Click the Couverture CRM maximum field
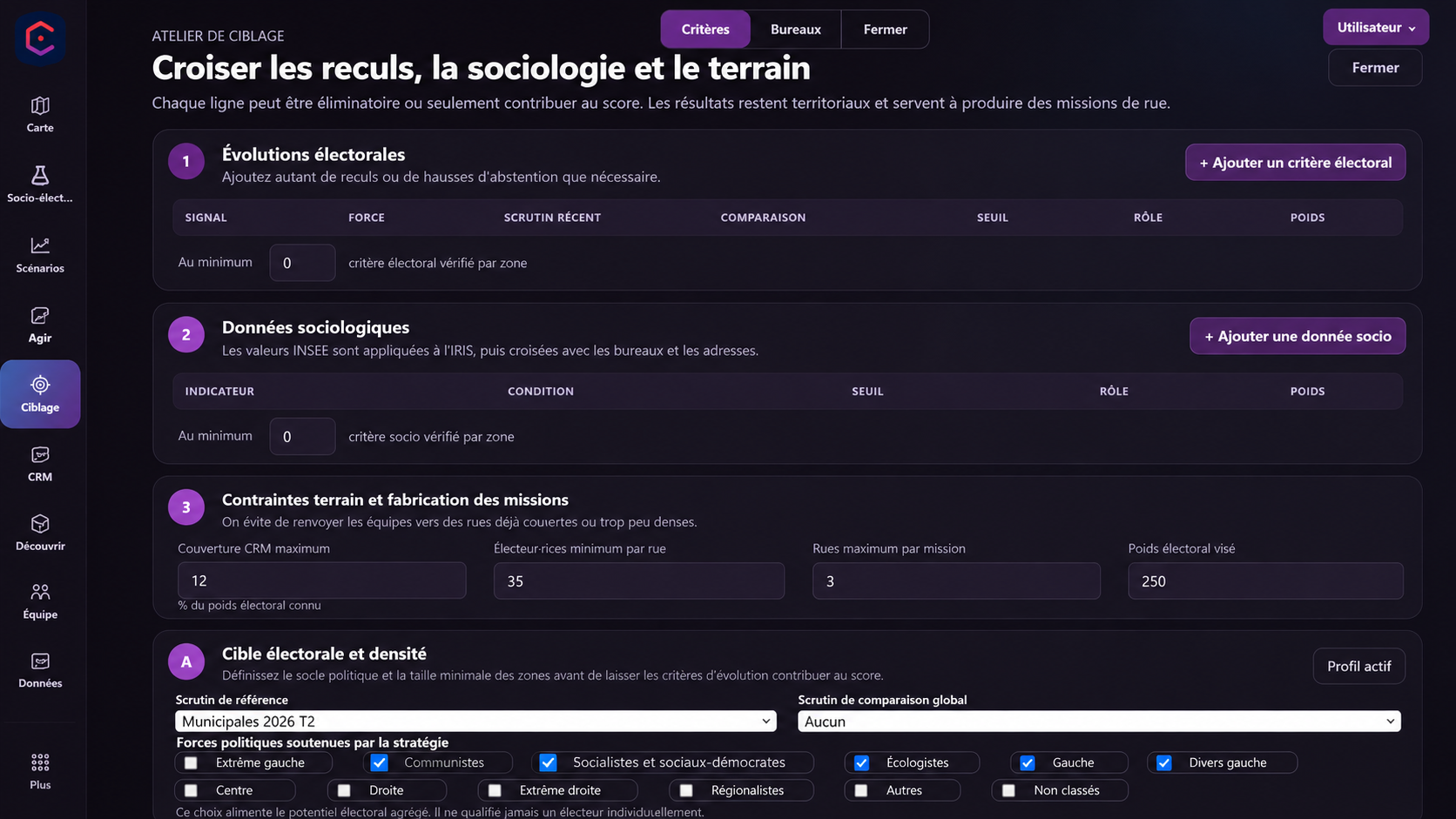 point(322,581)
